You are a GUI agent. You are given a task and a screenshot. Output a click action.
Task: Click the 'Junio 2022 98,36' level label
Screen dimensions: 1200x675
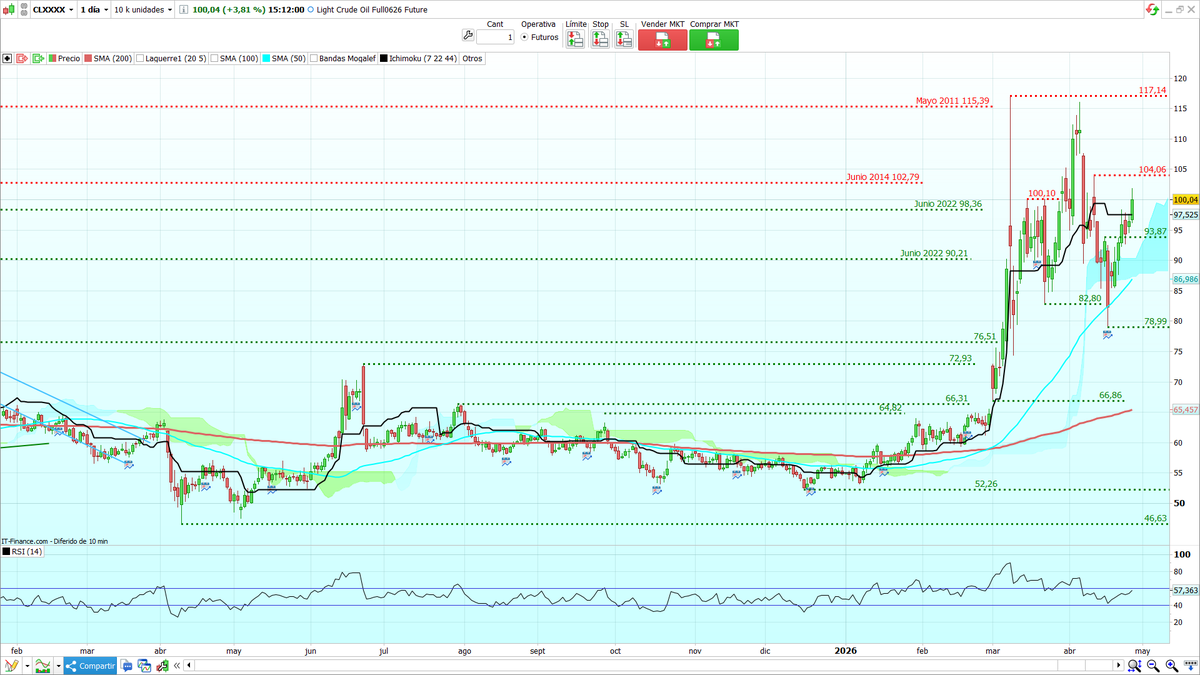(948, 204)
